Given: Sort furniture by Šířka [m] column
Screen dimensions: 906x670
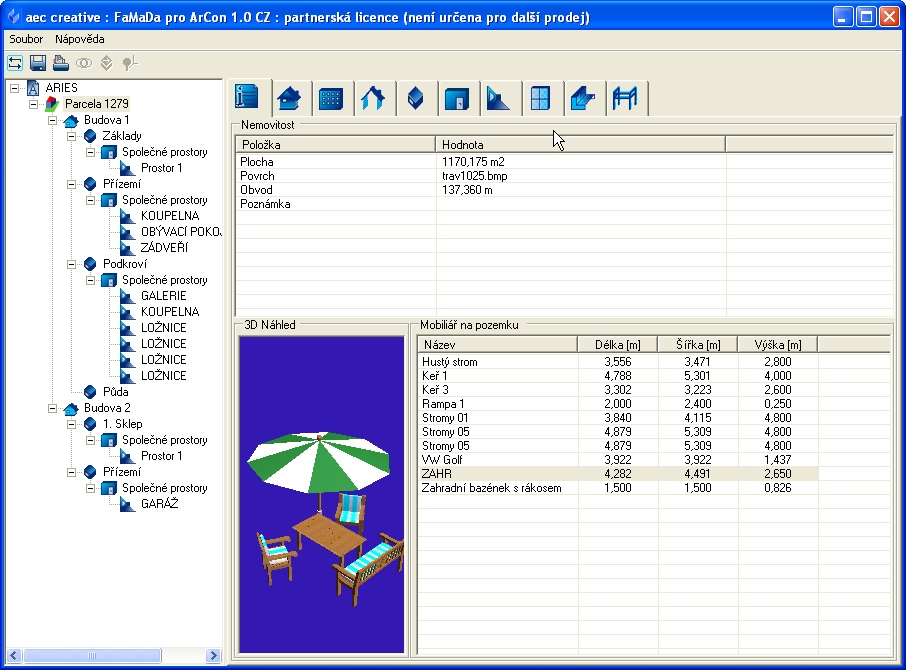Looking at the screenshot, I should click(698, 345).
